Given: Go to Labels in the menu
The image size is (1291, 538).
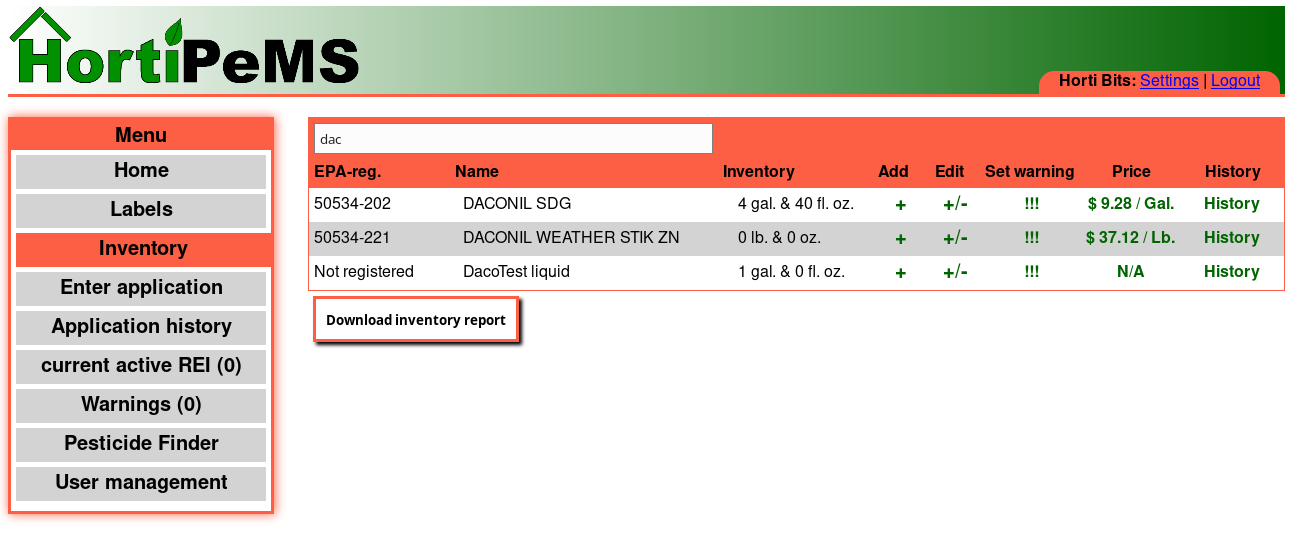Looking at the screenshot, I should pos(141,210).
